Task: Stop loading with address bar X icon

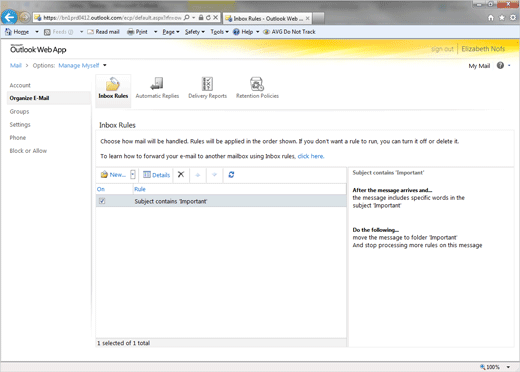Action: (x=216, y=17)
